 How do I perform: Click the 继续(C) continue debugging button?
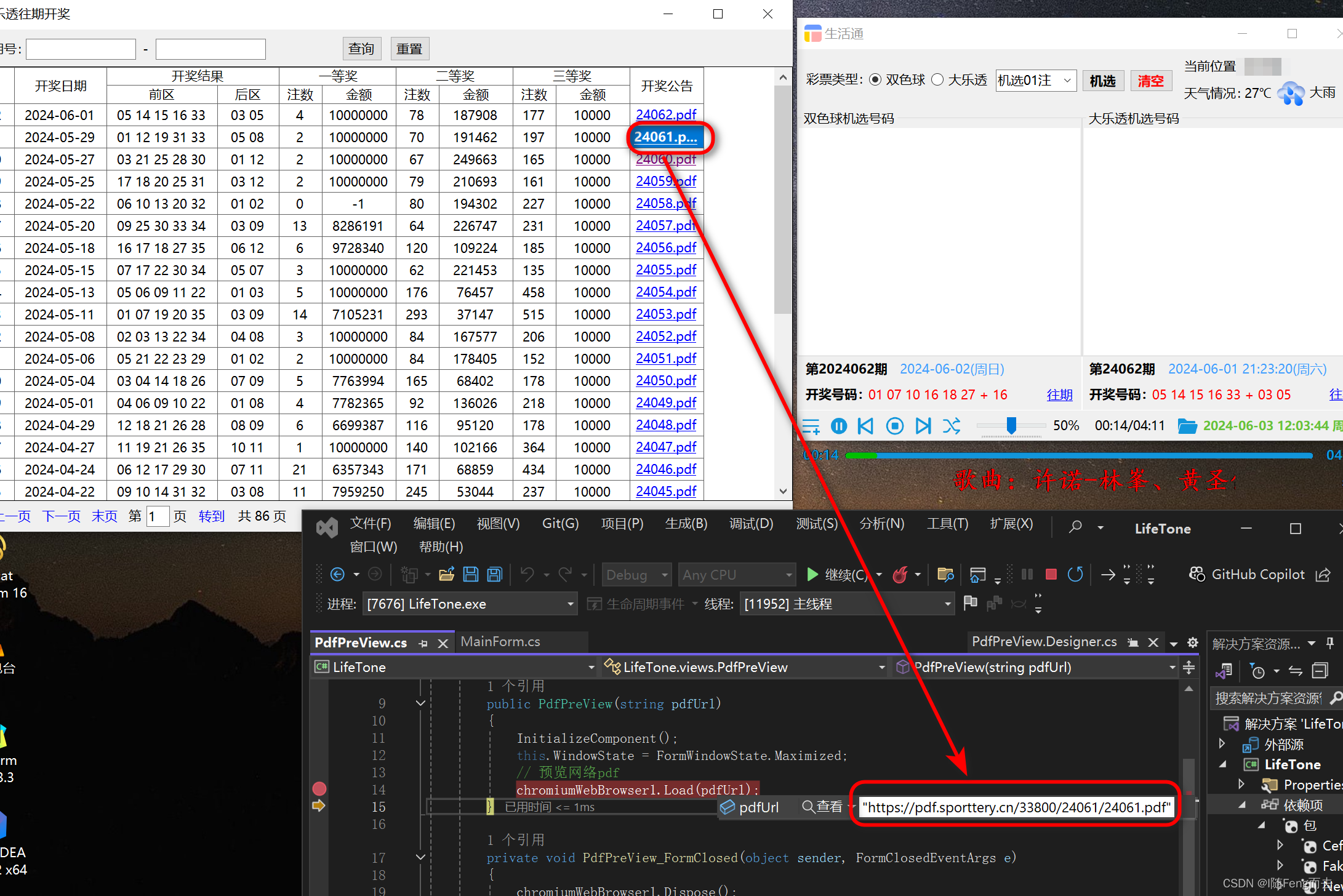tap(837, 574)
